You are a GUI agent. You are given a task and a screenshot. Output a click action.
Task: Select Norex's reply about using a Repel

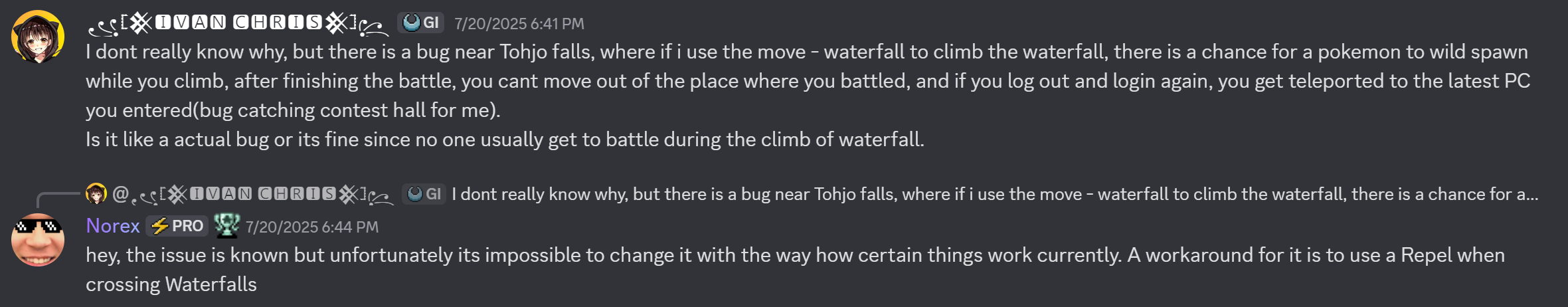[x=795, y=270]
